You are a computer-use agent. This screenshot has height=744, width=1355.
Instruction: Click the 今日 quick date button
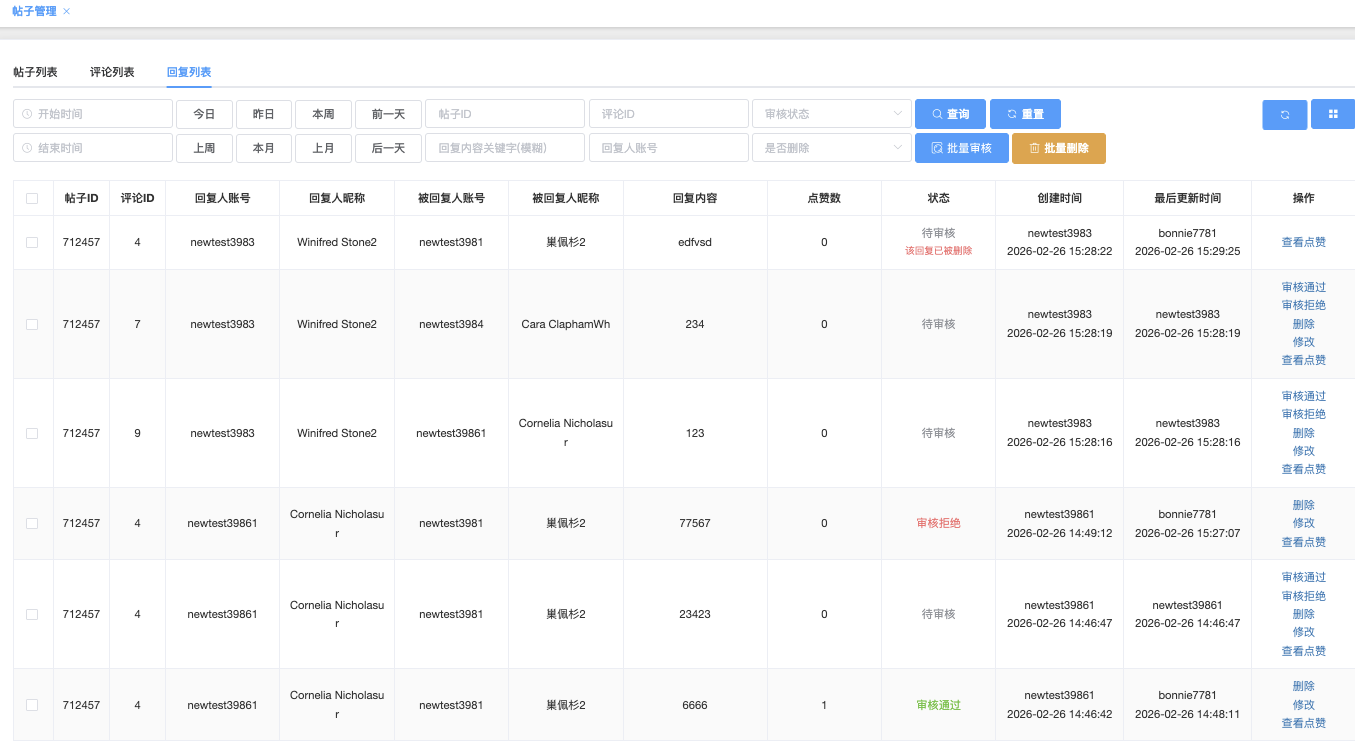click(204, 114)
